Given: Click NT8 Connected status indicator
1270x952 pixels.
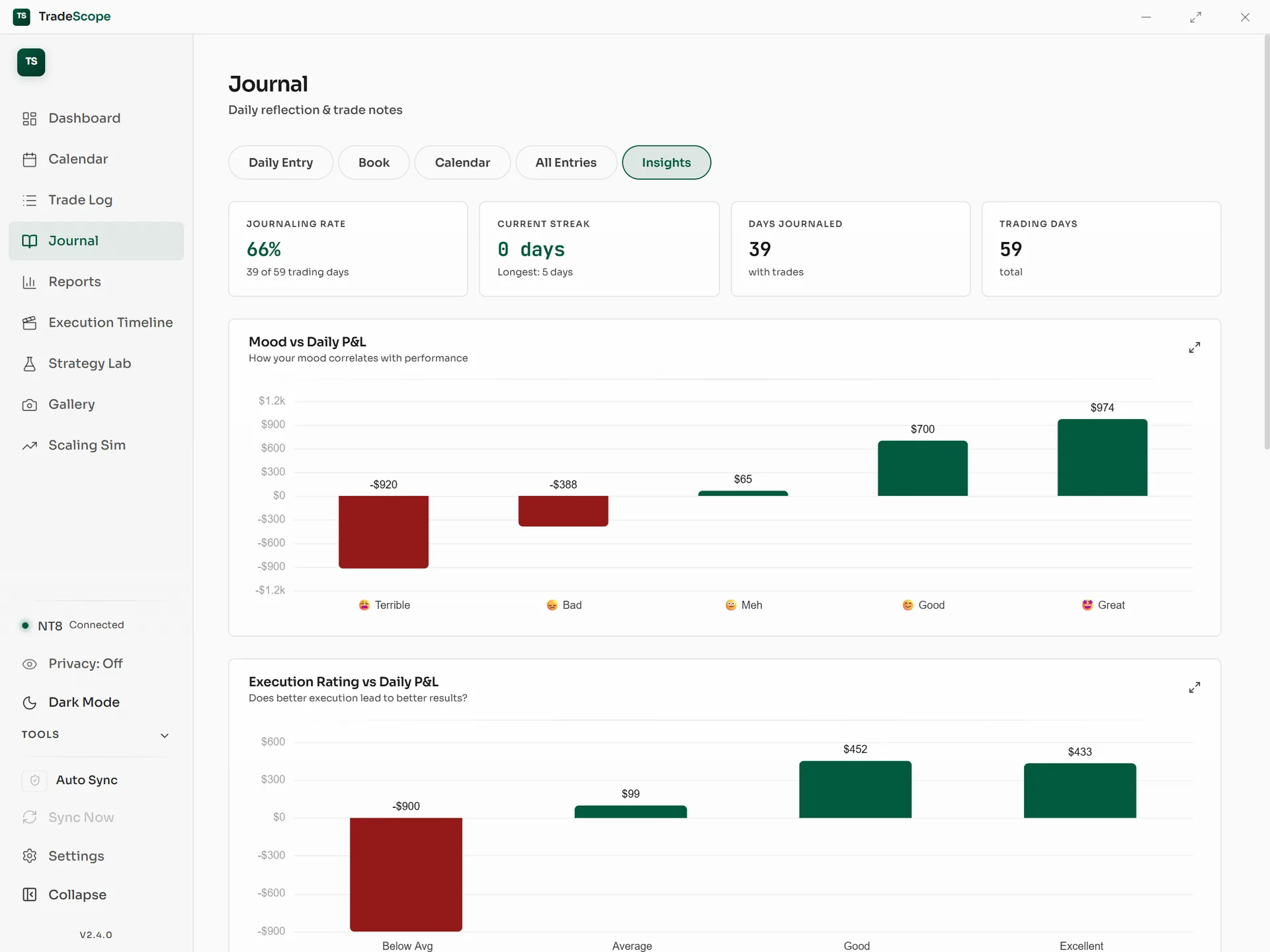Looking at the screenshot, I should click(73, 625).
